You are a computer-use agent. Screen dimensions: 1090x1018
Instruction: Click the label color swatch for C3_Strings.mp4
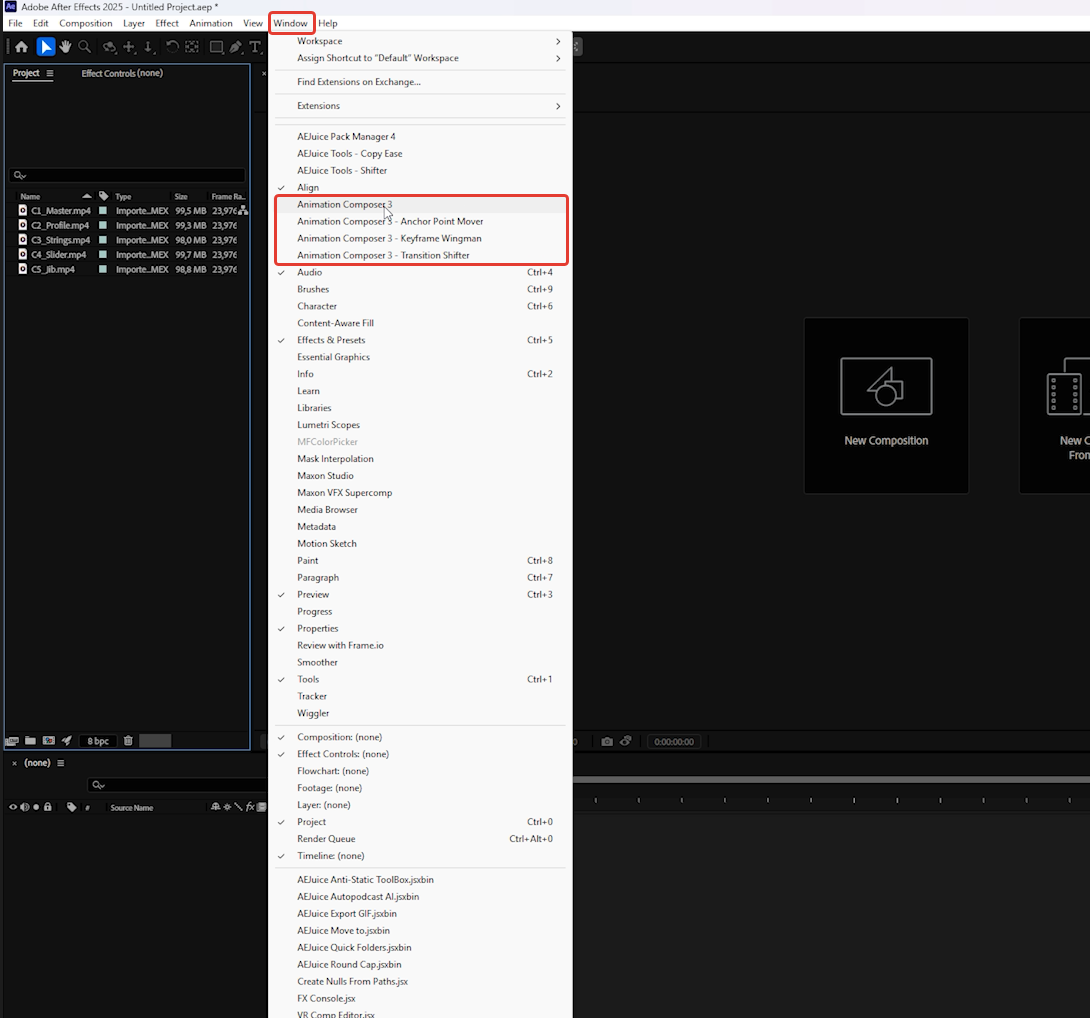pyautogui.click(x=103, y=240)
